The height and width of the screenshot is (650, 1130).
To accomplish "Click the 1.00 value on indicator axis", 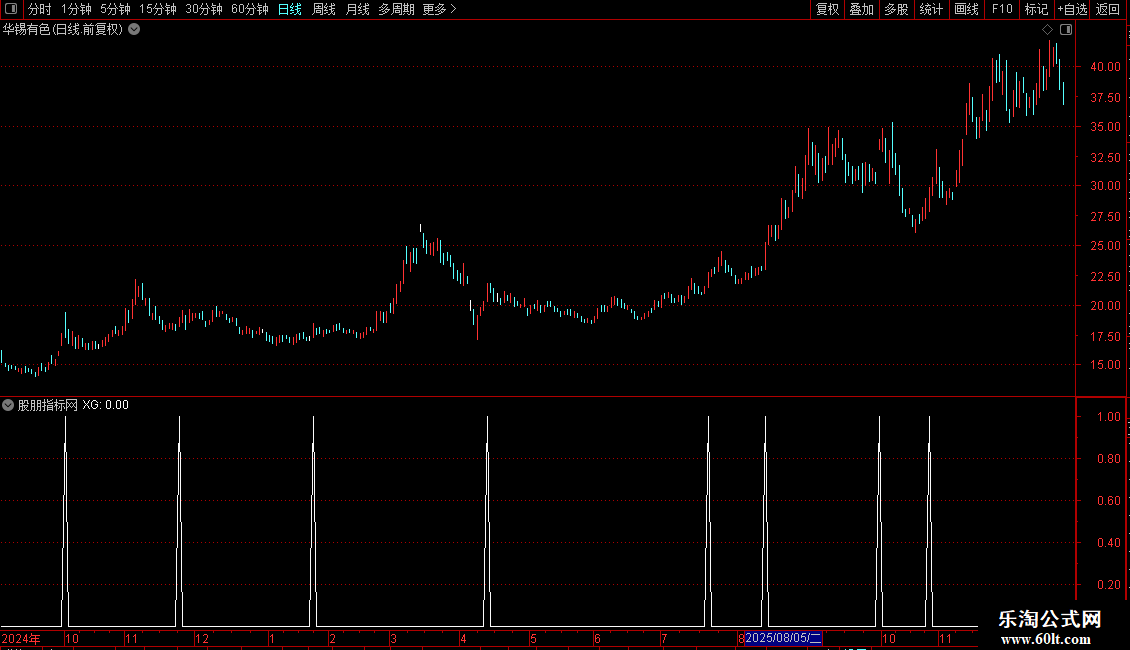I will pyautogui.click(x=1108, y=417).
